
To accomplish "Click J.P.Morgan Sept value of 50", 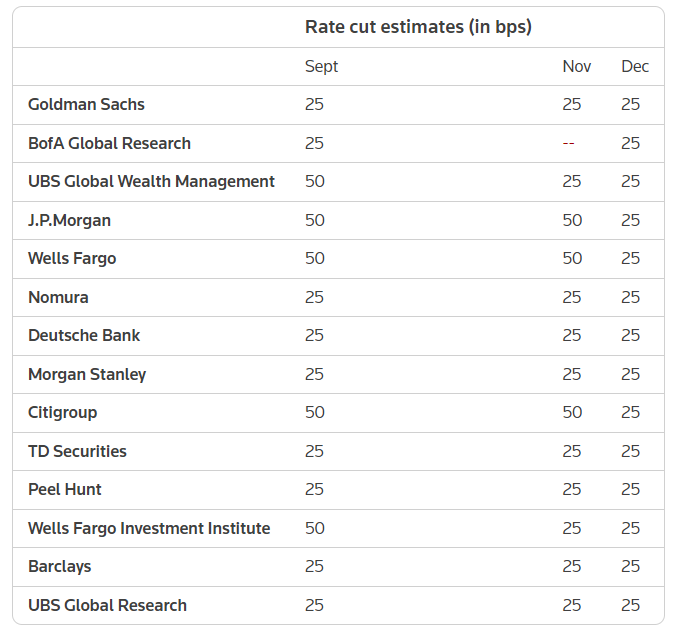I will click(x=315, y=220).
